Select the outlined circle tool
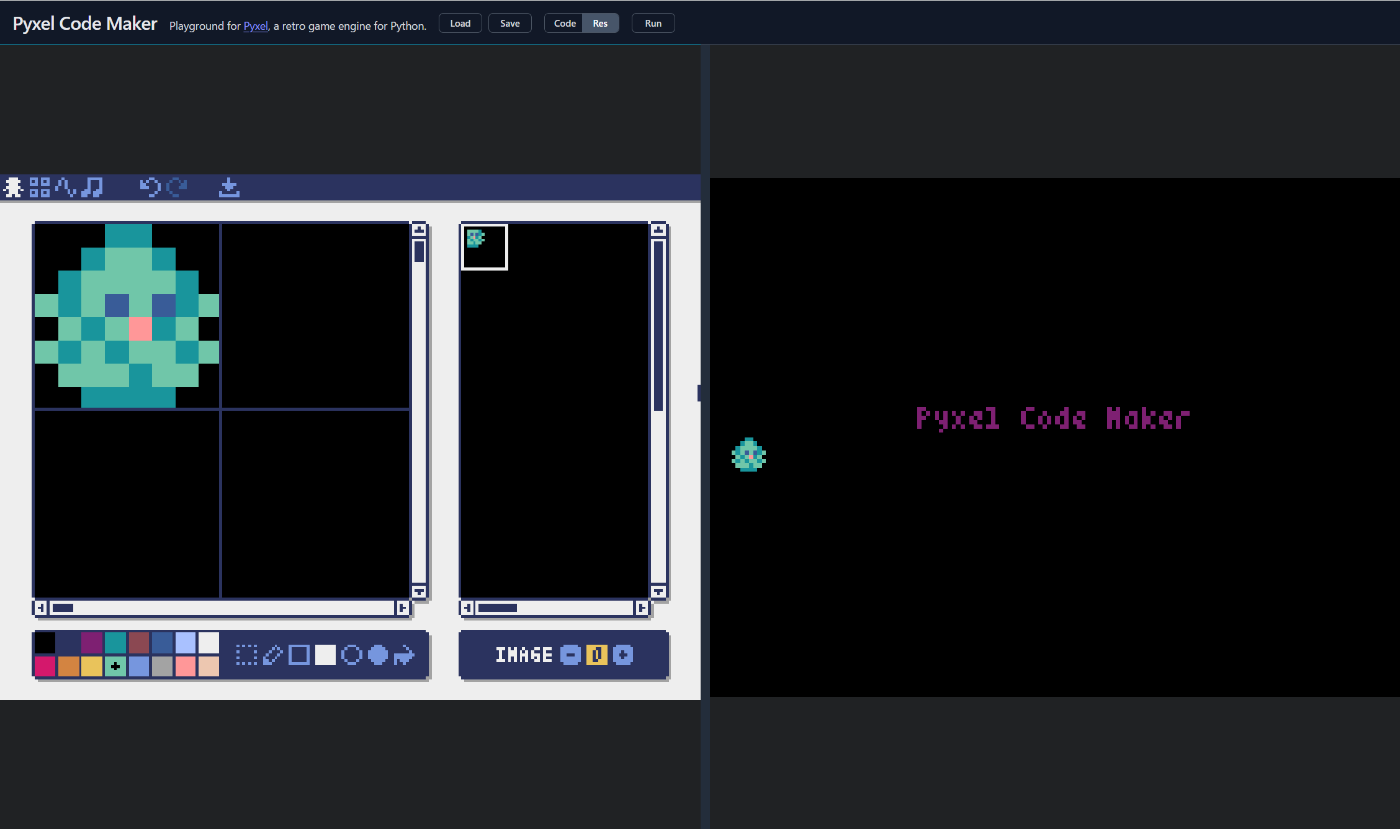The image size is (1400, 829). (x=351, y=655)
